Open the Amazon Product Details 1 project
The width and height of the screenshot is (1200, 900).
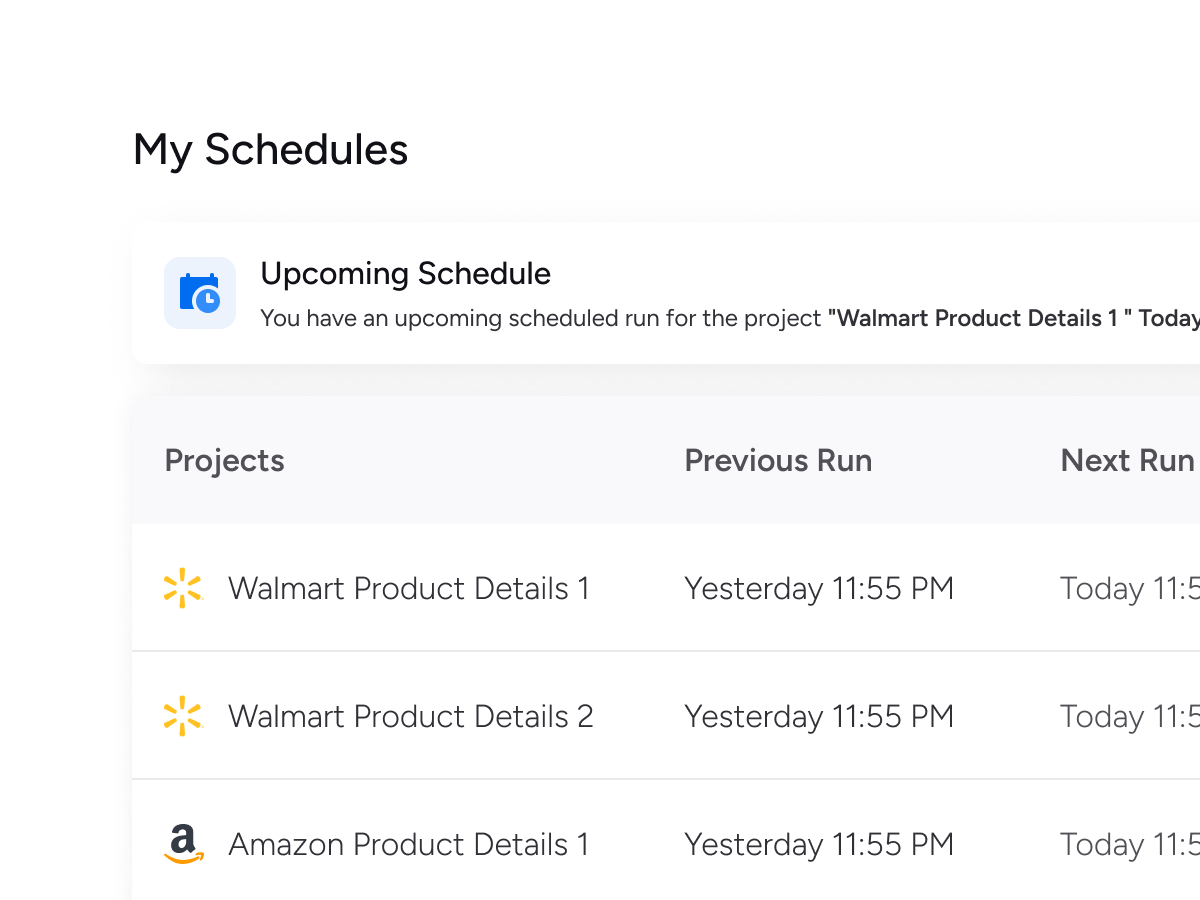408,844
